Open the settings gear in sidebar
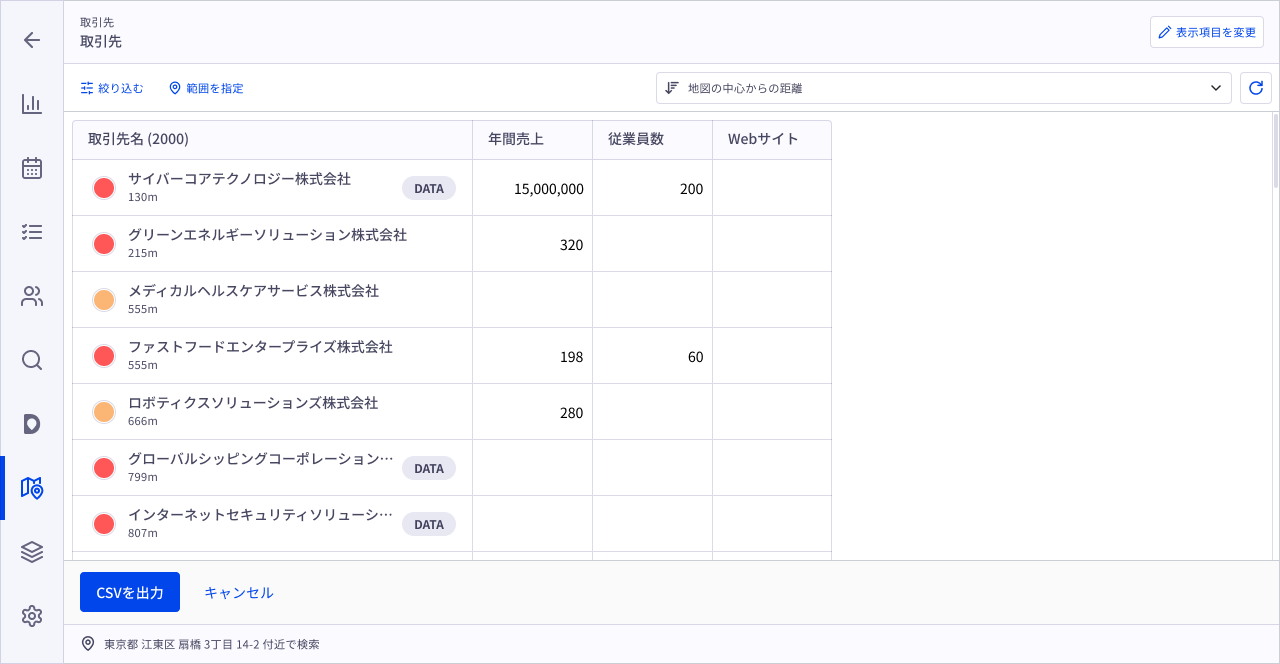Image resolution: width=1280 pixels, height=664 pixels. (32, 616)
